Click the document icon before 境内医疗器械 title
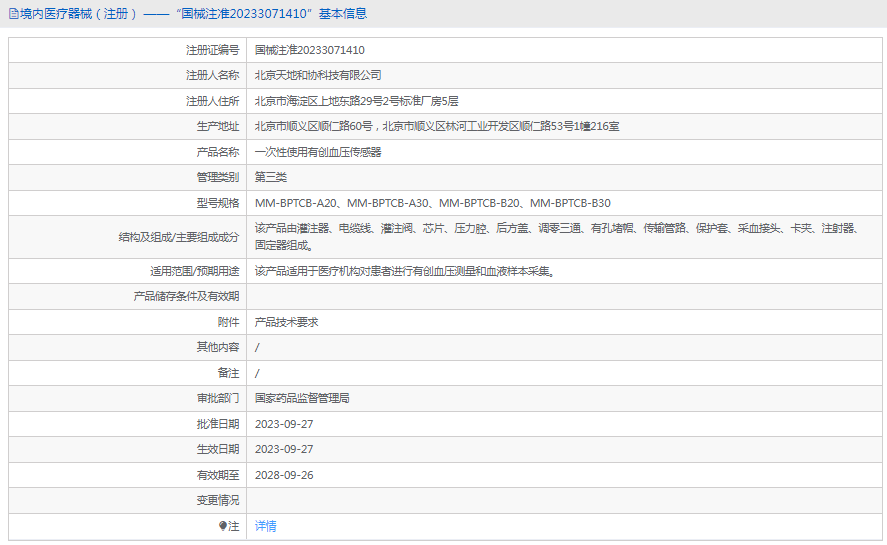The width and height of the screenshot is (887, 545). 14,14
